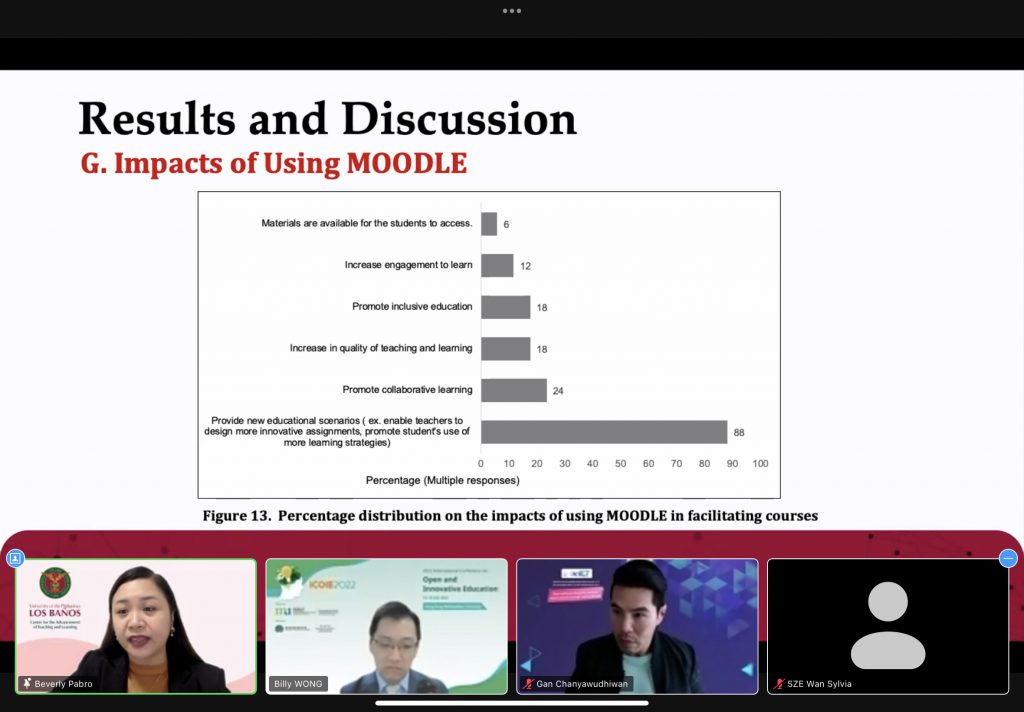Viewport: 1024px width, 712px height.
Task: Click the G. Impacts of Using MOODLE heading
Action: pos(274,163)
